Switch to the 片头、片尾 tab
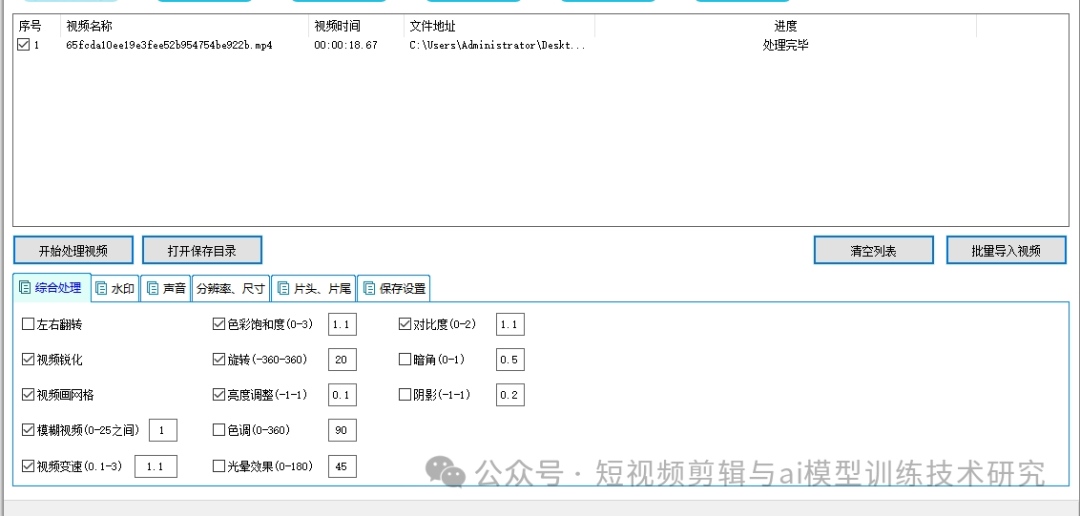The image size is (1080, 516). coord(313,288)
